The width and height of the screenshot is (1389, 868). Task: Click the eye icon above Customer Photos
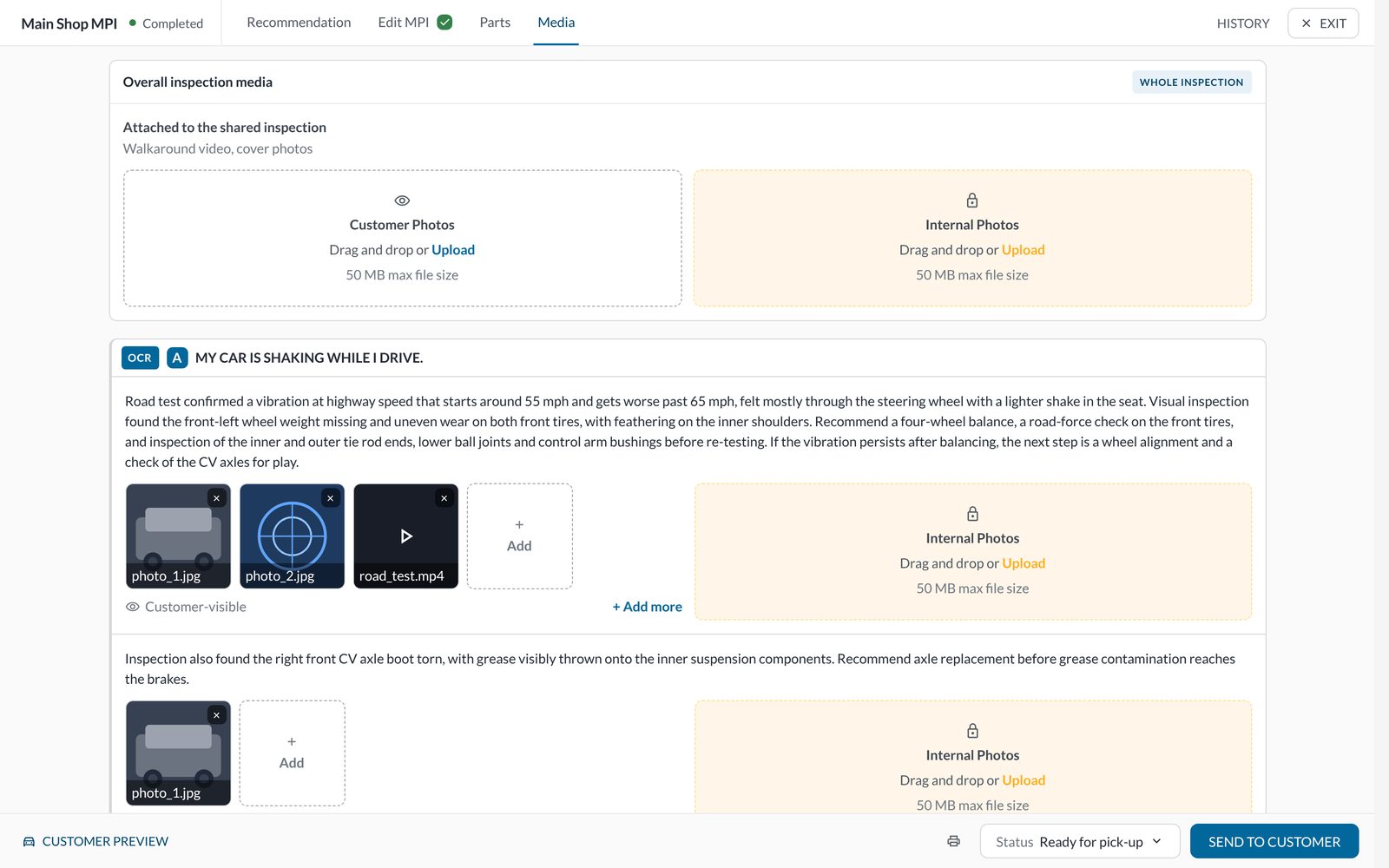tap(402, 201)
